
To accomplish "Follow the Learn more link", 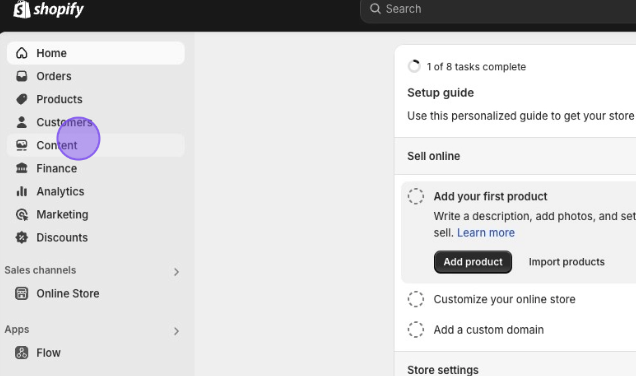I will coord(486,233).
